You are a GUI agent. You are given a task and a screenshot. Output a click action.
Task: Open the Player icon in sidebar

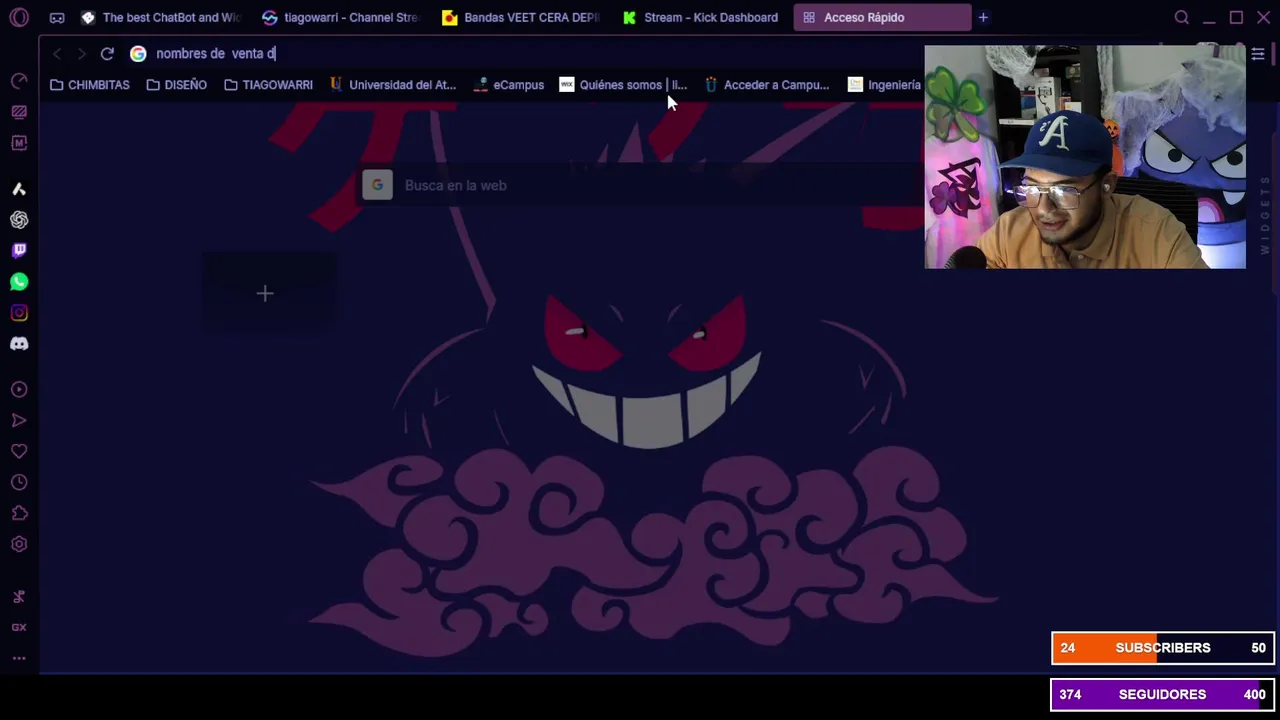point(19,390)
